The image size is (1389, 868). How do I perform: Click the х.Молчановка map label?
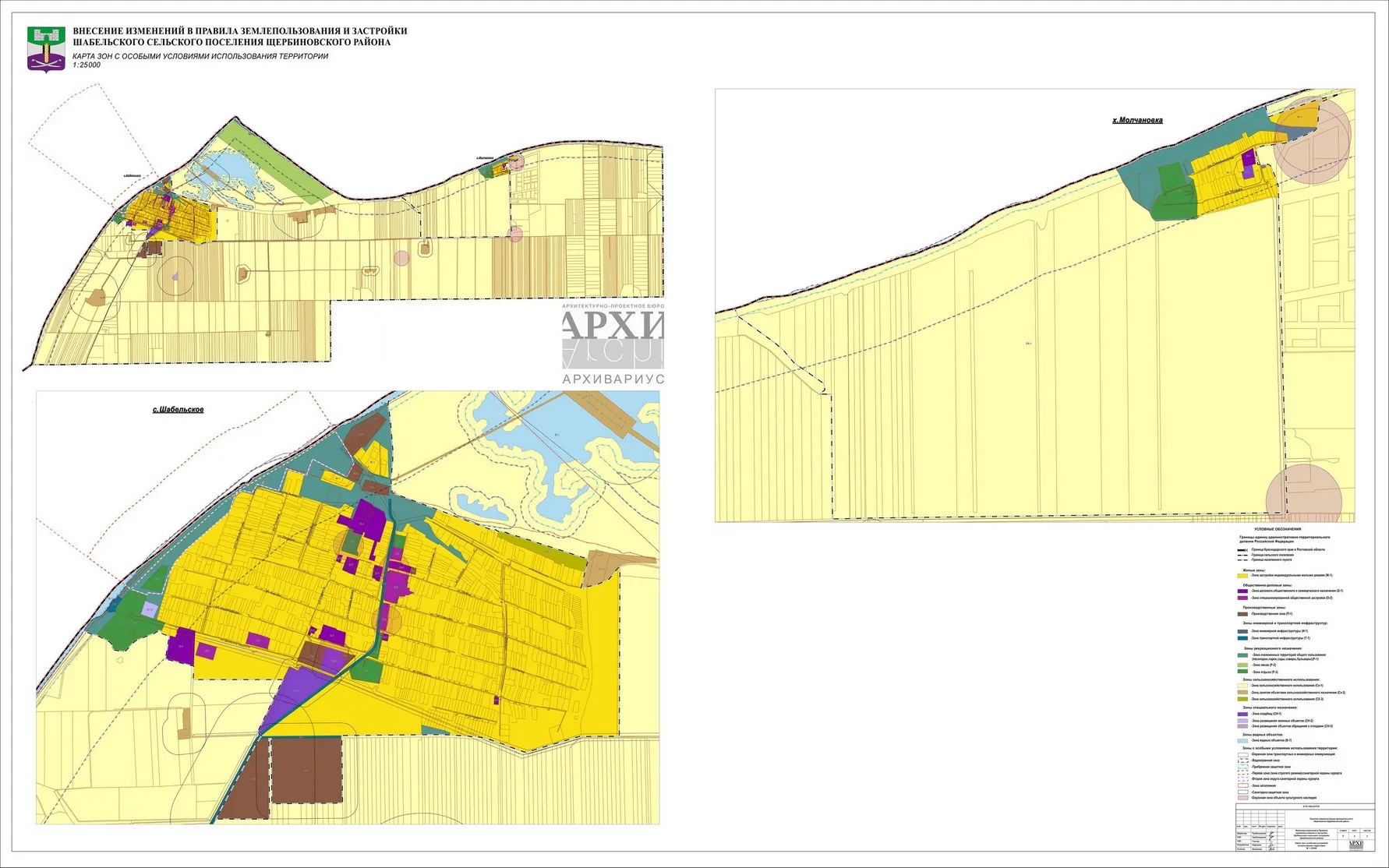1137,121
